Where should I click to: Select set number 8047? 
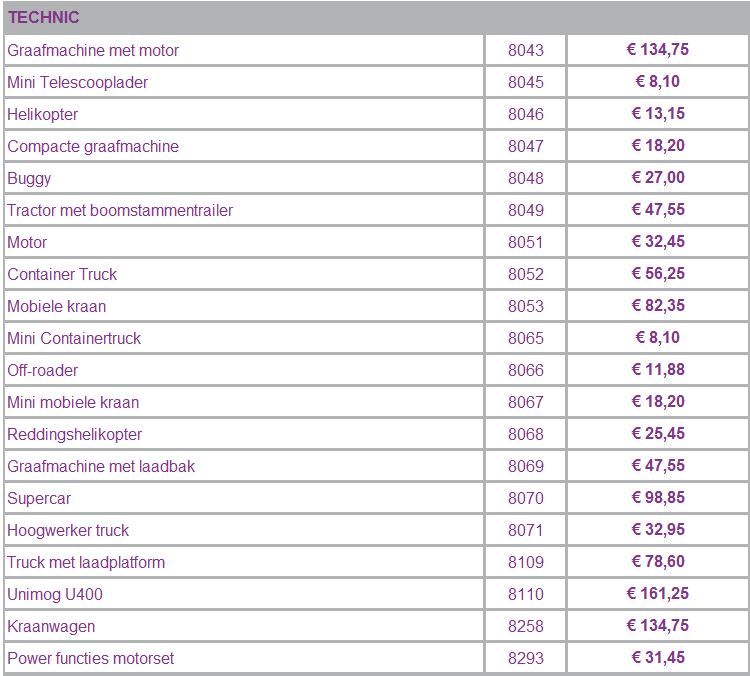(x=526, y=146)
